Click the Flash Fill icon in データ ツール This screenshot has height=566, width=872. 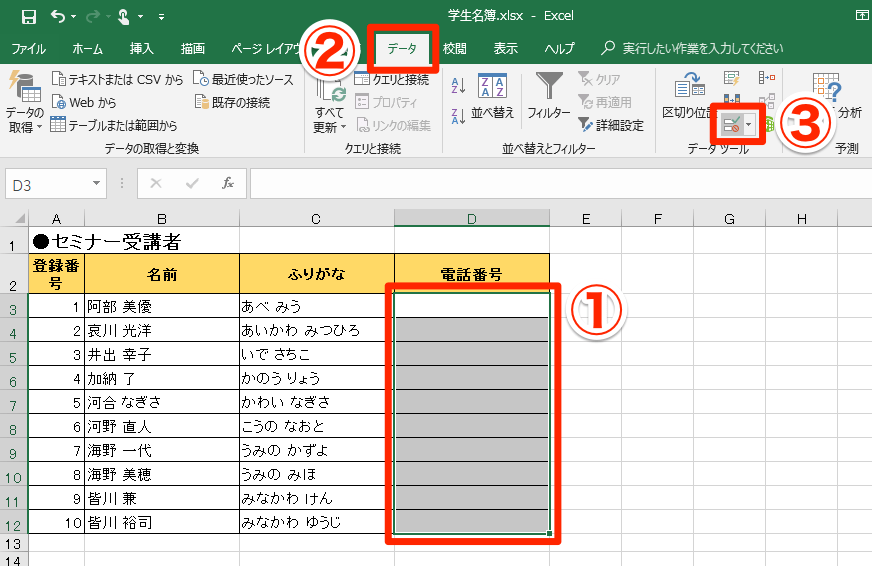[732, 78]
